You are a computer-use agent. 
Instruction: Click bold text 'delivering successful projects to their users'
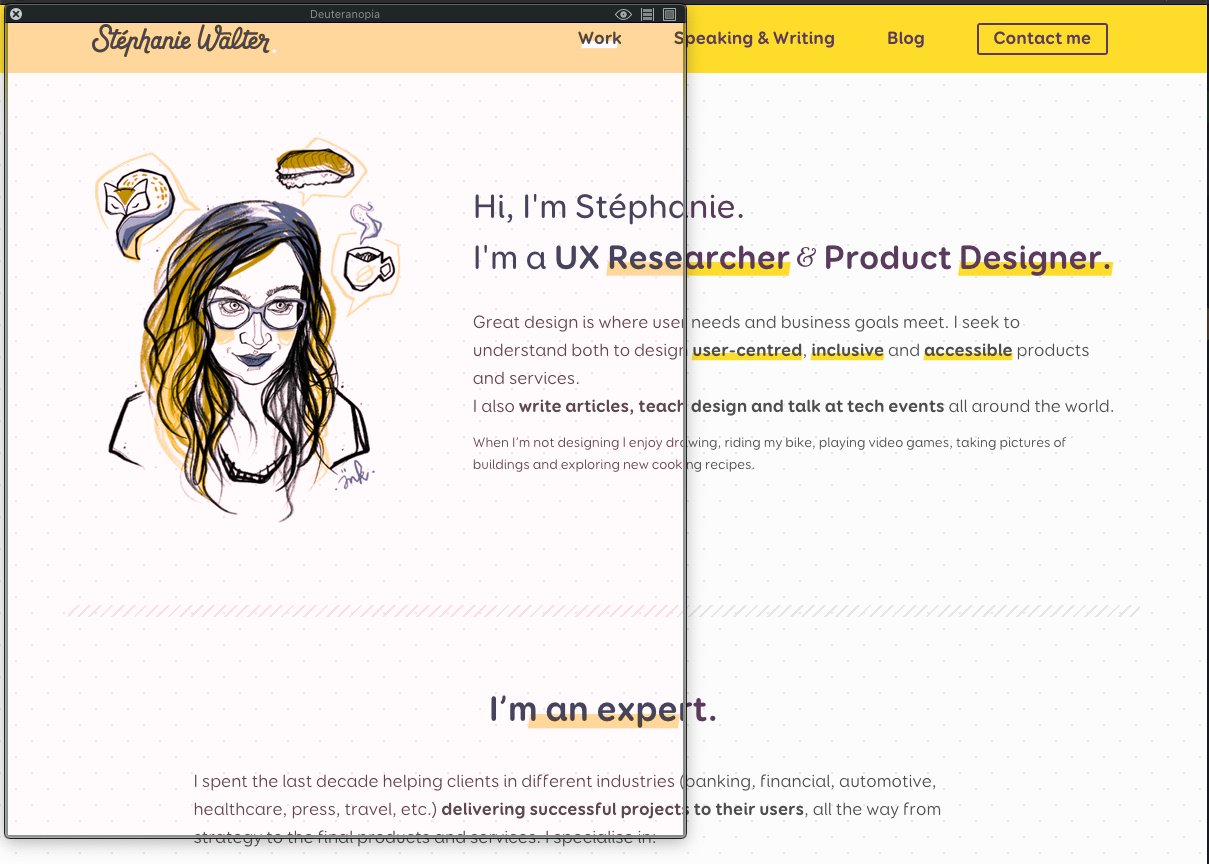[622, 808]
